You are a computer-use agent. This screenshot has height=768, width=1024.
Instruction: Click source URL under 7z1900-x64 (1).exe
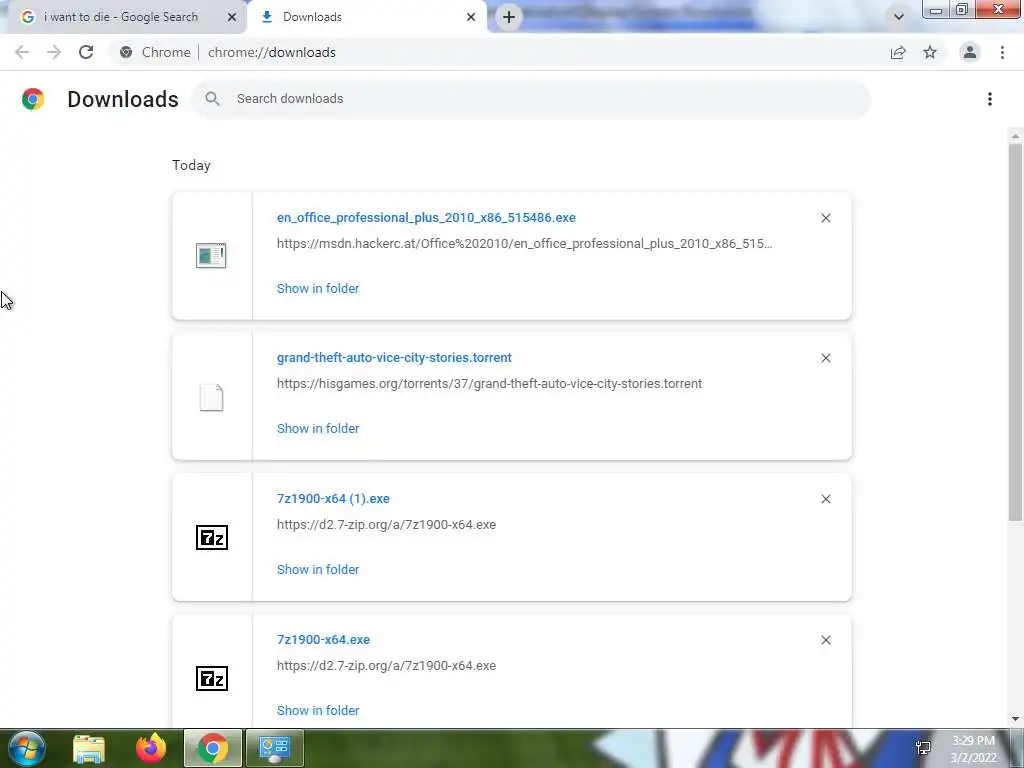click(x=386, y=524)
